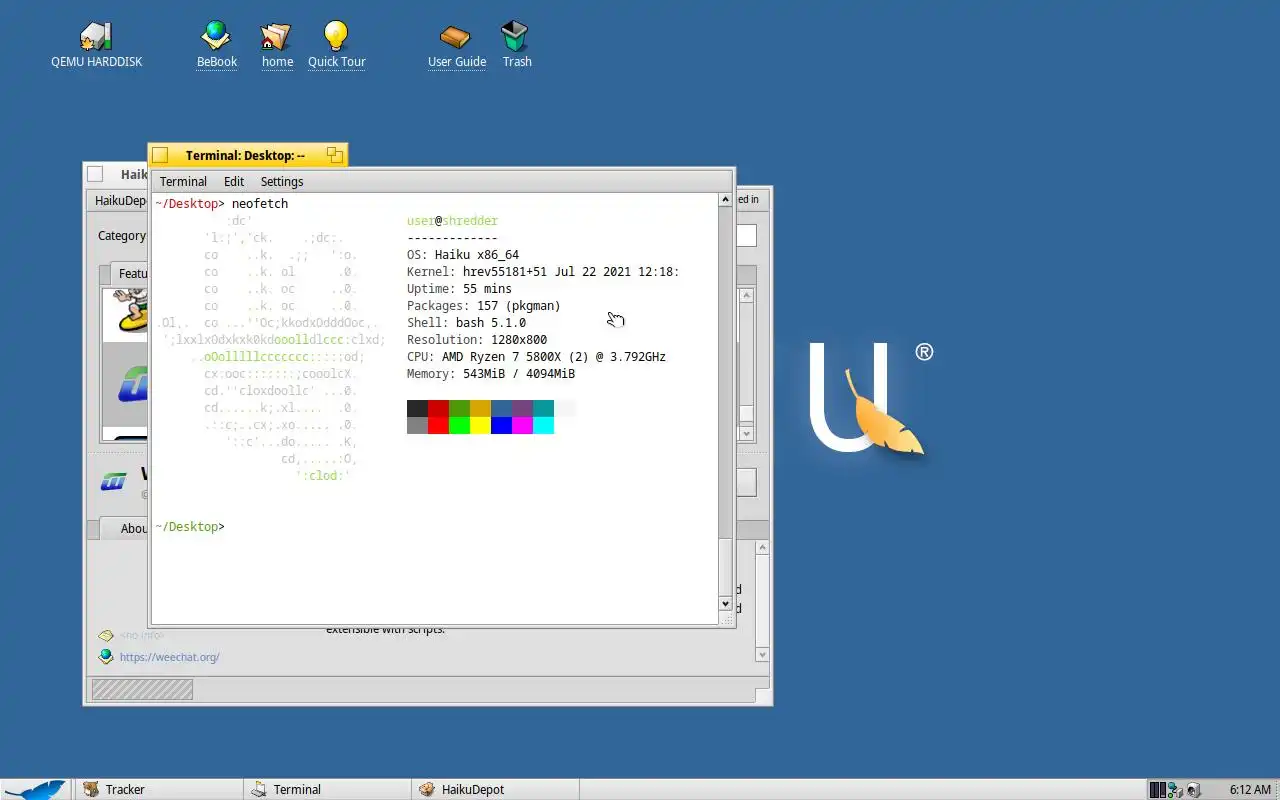Screen dimensions: 1280x800
Task: Click HaikuDepot description scroll down arrow
Action: (x=762, y=655)
